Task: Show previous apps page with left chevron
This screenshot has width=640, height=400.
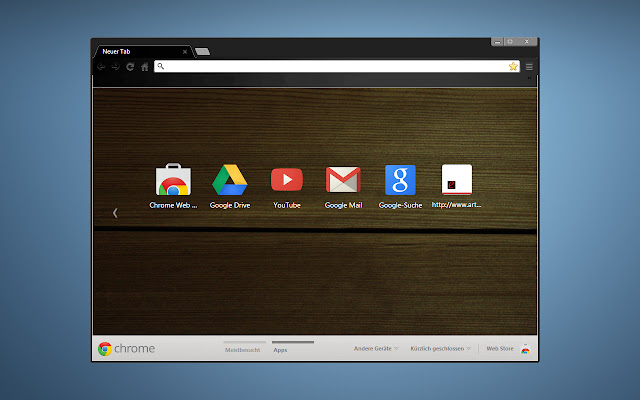Action: click(x=115, y=213)
